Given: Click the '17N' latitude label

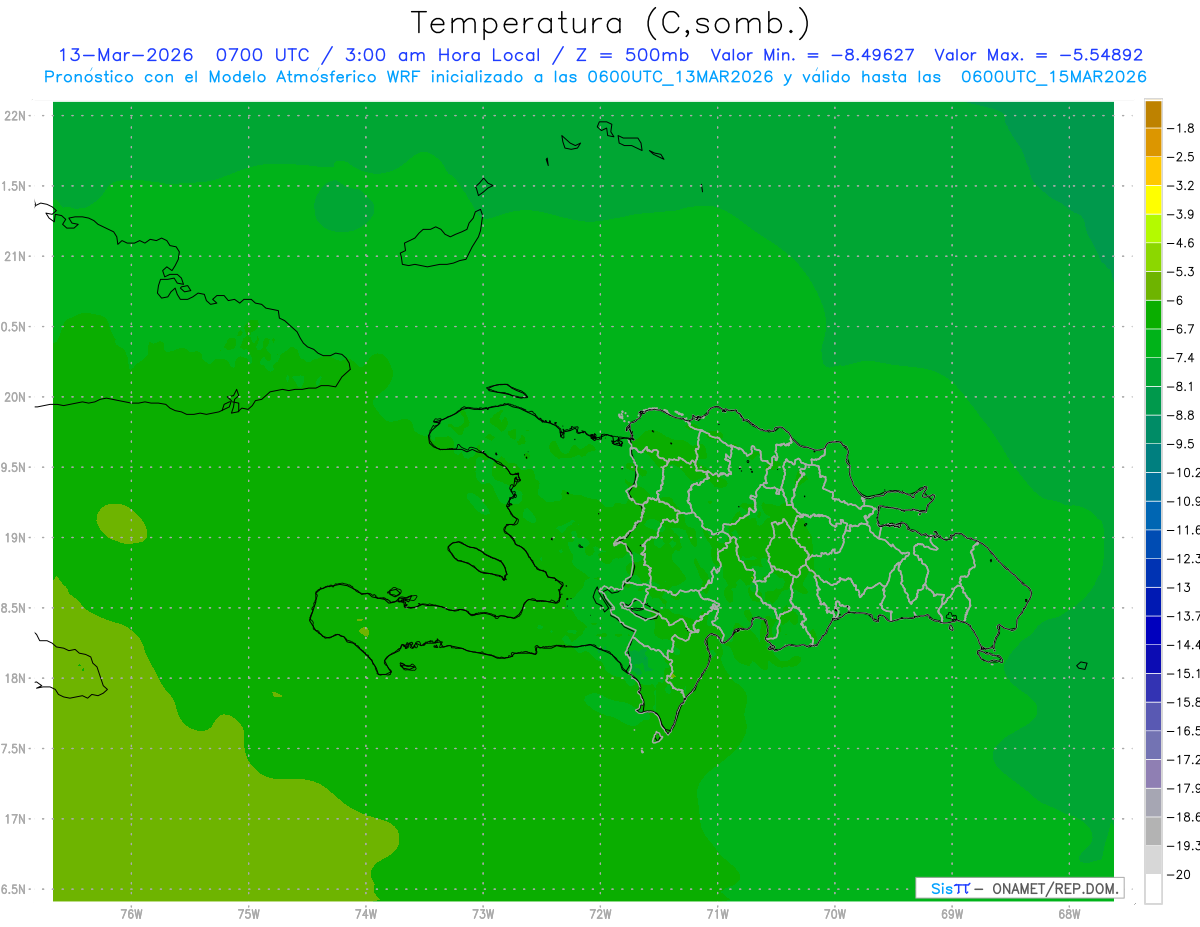Looking at the screenshot, I should coord(15,819).
